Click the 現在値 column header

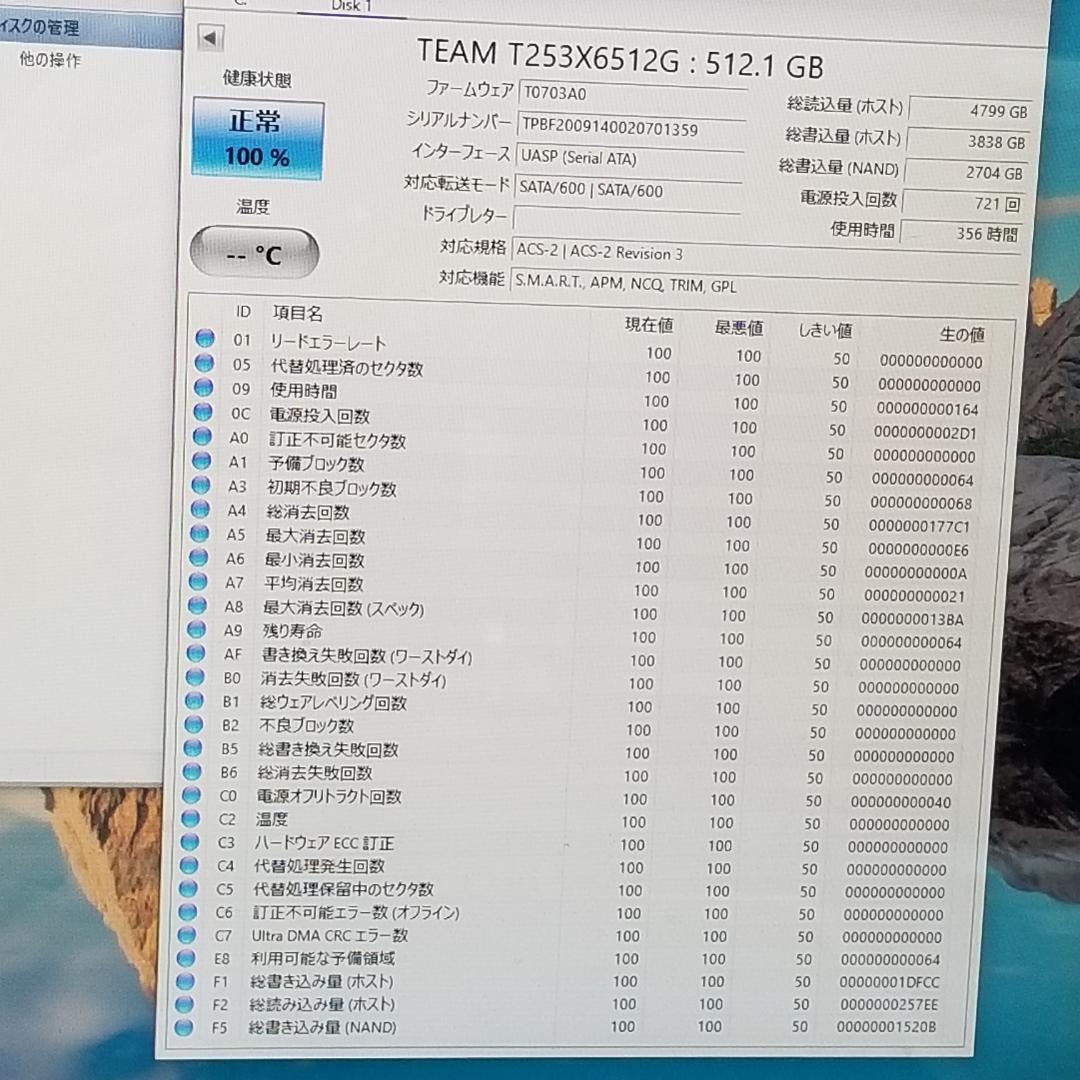click(649, 325)
